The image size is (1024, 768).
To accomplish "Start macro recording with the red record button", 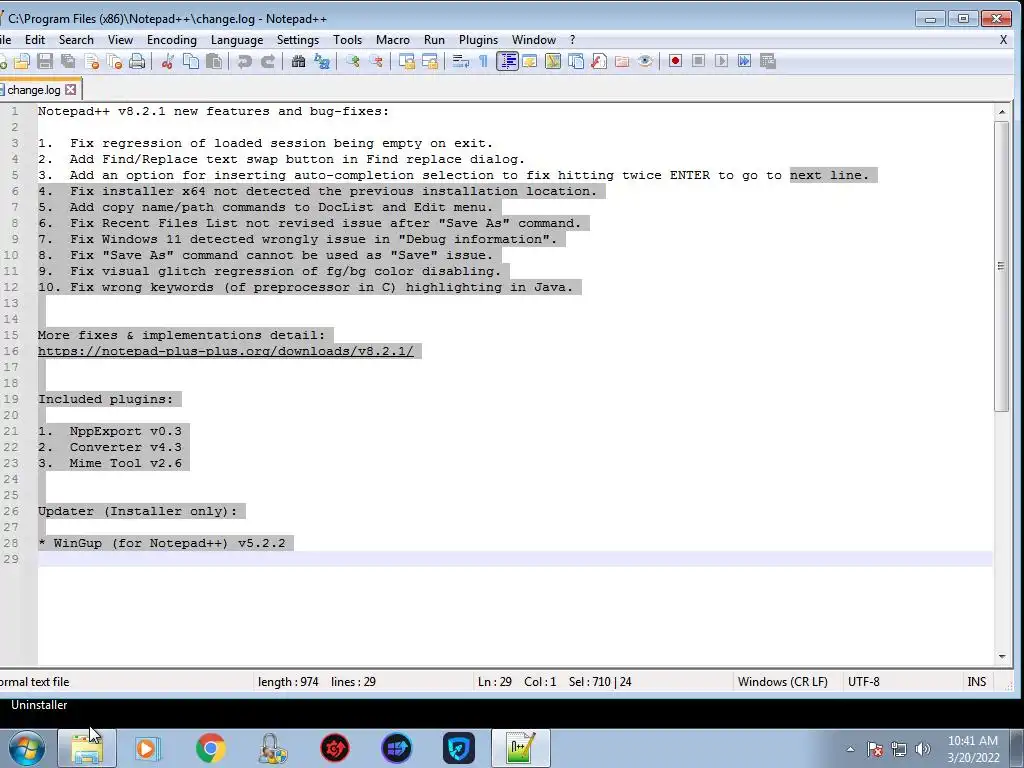I will tap(675, 61).
